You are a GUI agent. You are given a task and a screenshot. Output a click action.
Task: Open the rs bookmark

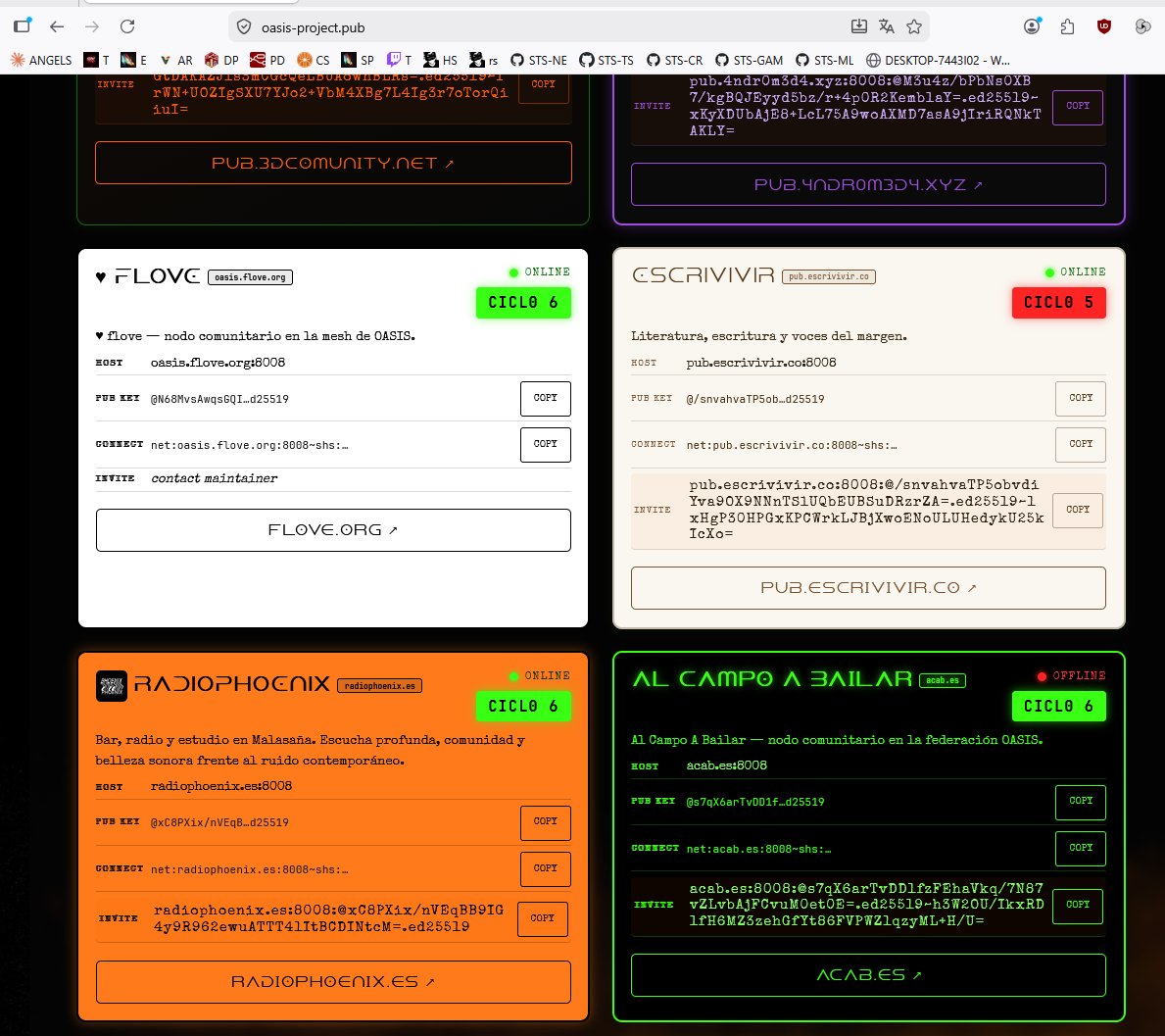click(x=483, y=60)
